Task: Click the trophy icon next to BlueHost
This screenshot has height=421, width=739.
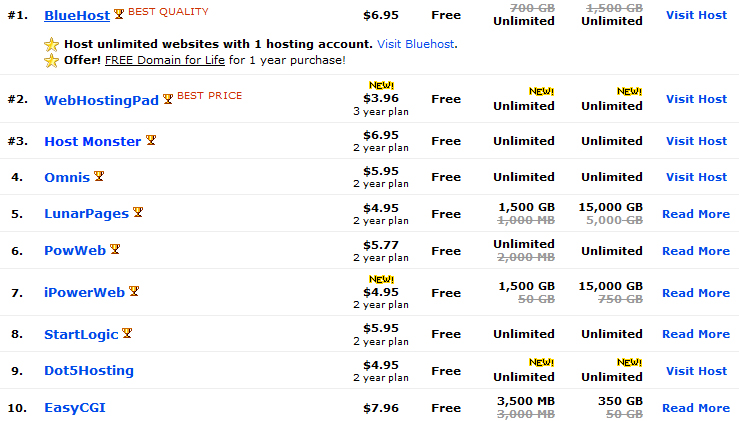Action: coord(119,15)
